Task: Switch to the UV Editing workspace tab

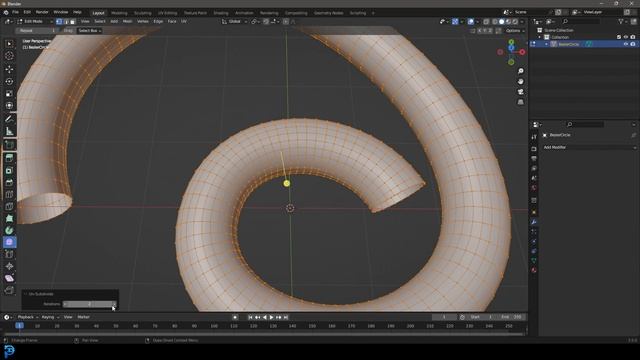Action: tap(167, 13)
